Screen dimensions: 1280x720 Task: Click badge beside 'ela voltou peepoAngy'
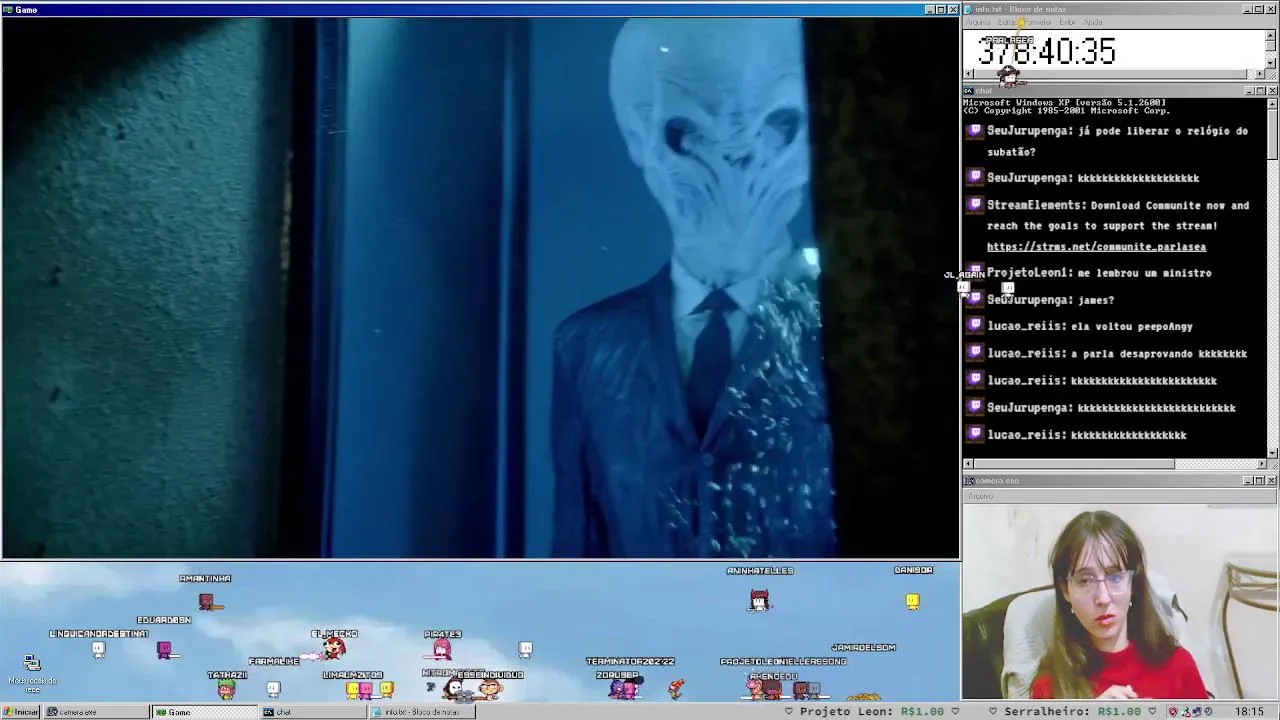pyautogui.click(x=976, y=325)
